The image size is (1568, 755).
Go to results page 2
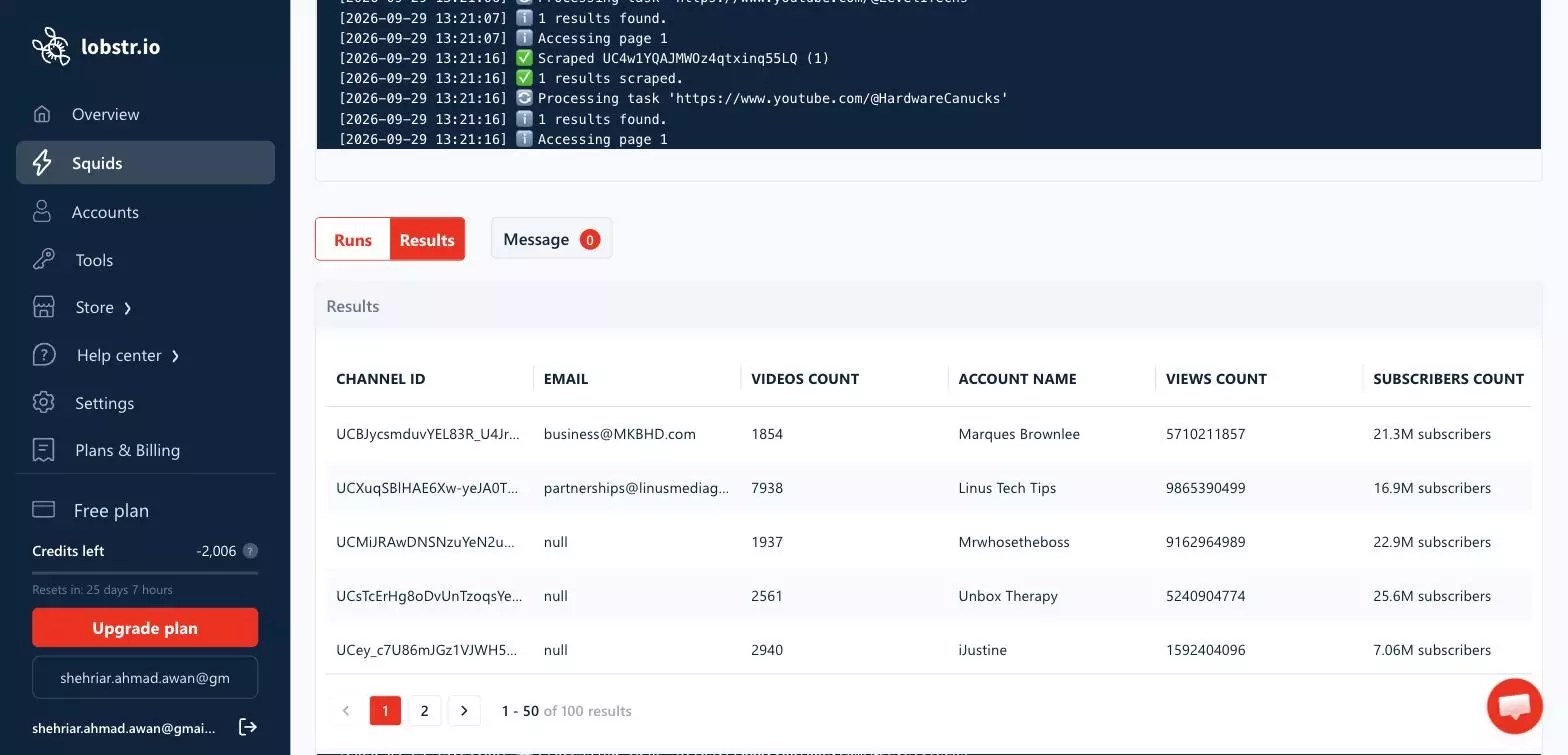[x=424, y=711]
